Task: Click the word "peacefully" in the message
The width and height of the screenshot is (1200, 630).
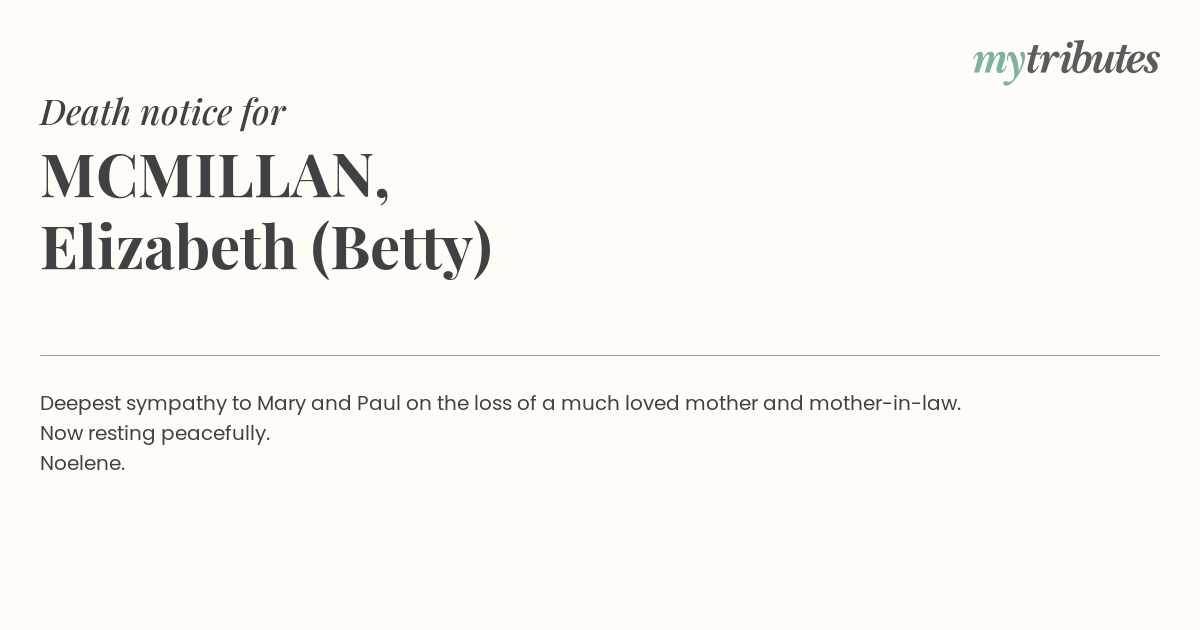Action: click(x=212, y=434)
